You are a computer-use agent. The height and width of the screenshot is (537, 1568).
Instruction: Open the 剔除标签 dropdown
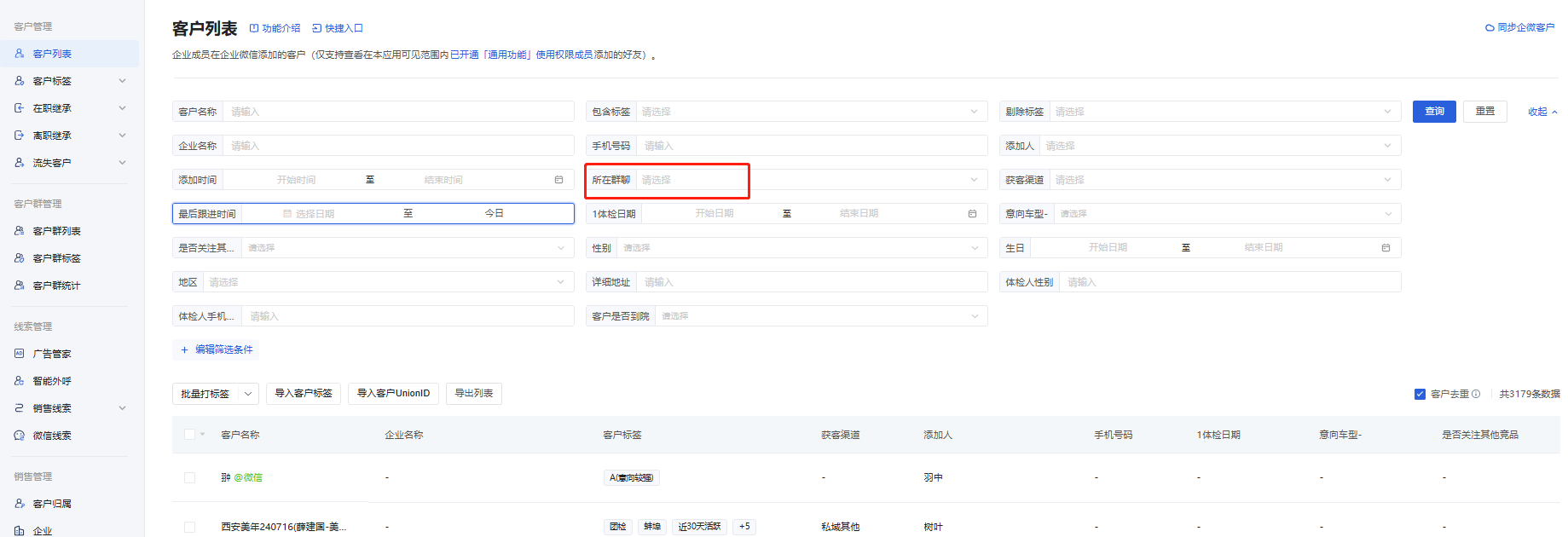(x=1225, y=112)
